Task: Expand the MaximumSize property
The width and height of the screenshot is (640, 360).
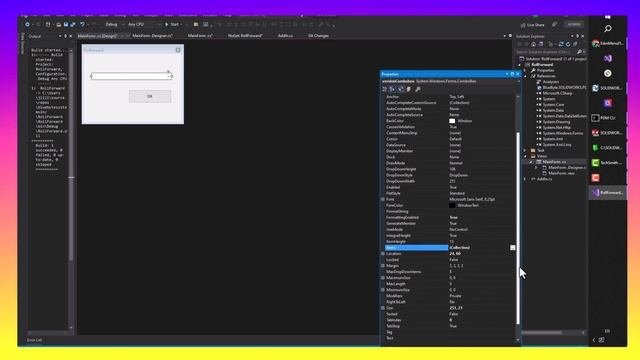Action: (383, 278)
